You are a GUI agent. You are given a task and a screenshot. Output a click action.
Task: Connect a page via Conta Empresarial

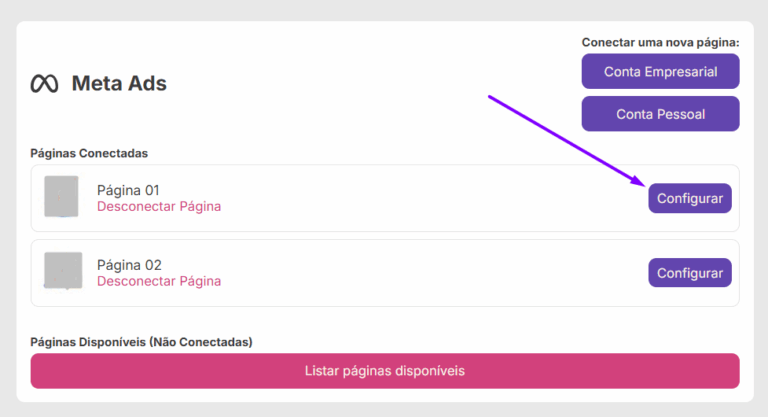(x=660, y=72)
